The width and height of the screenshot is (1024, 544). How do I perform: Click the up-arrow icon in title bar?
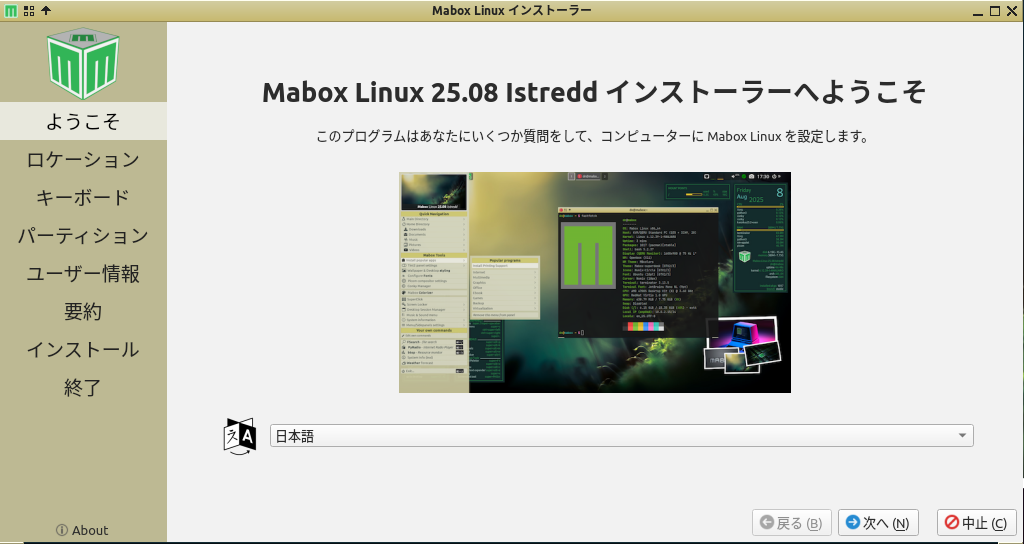click(46, 10)
